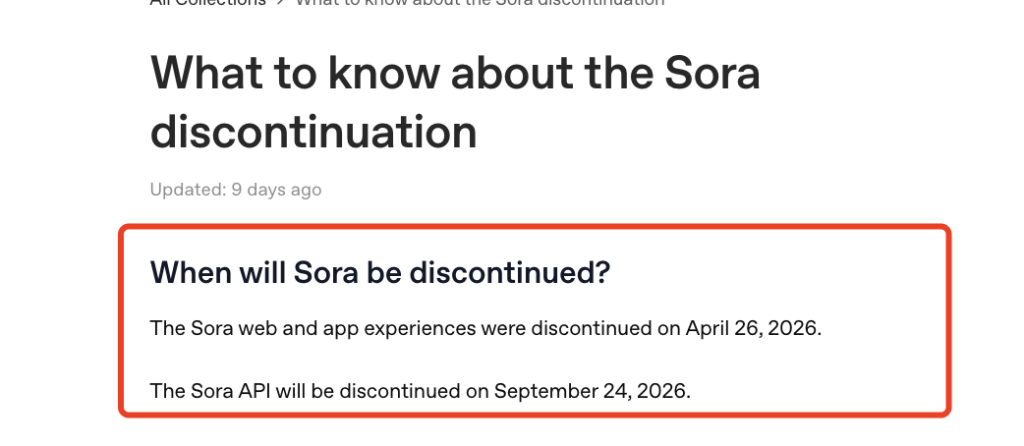1024x446 pixels.
Task: Click the breadcrumb chevron separator arrow
Action: pos(281,3)
